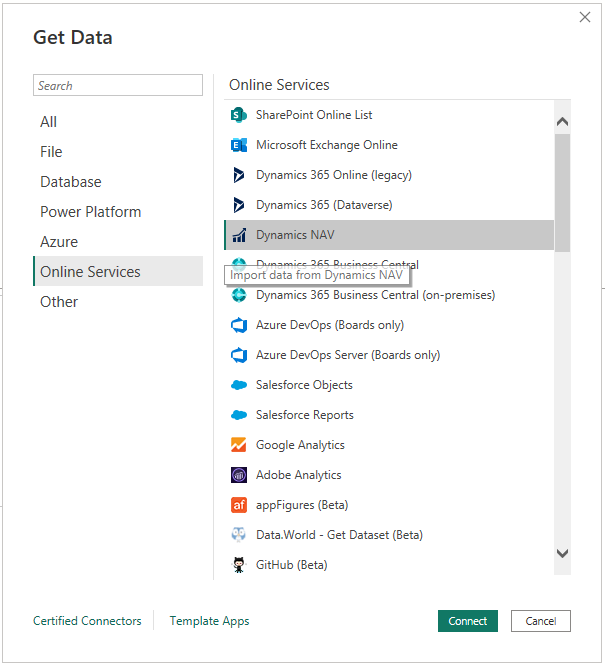
Task: Click the appFigures 'af' icon
Action: pyautogui.click(x=239, y=505)
